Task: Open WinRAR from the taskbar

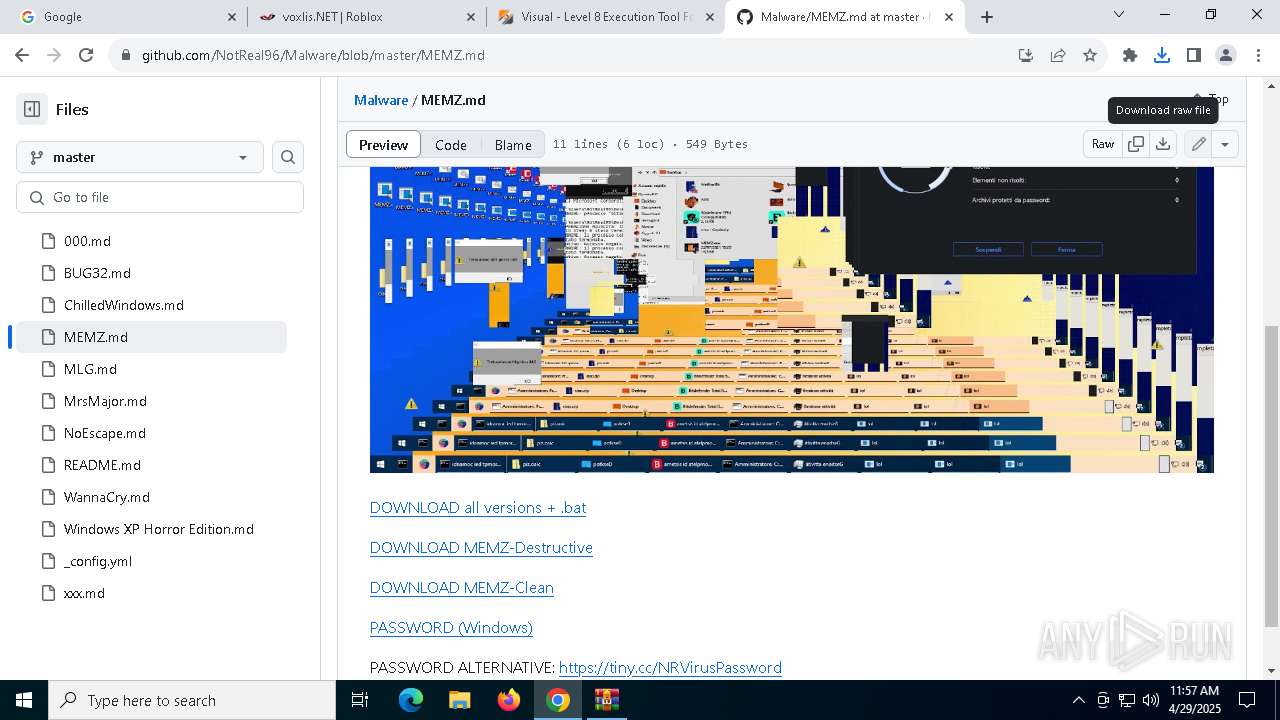Action: pos(607,700)
